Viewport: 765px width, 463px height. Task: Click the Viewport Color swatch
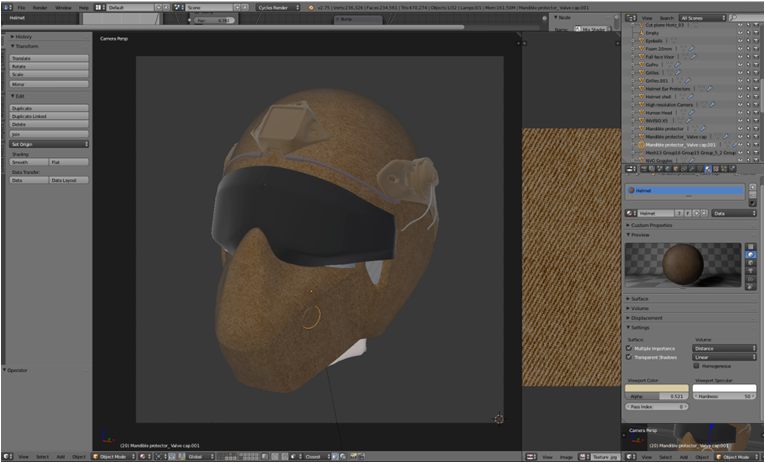[656, 388]
